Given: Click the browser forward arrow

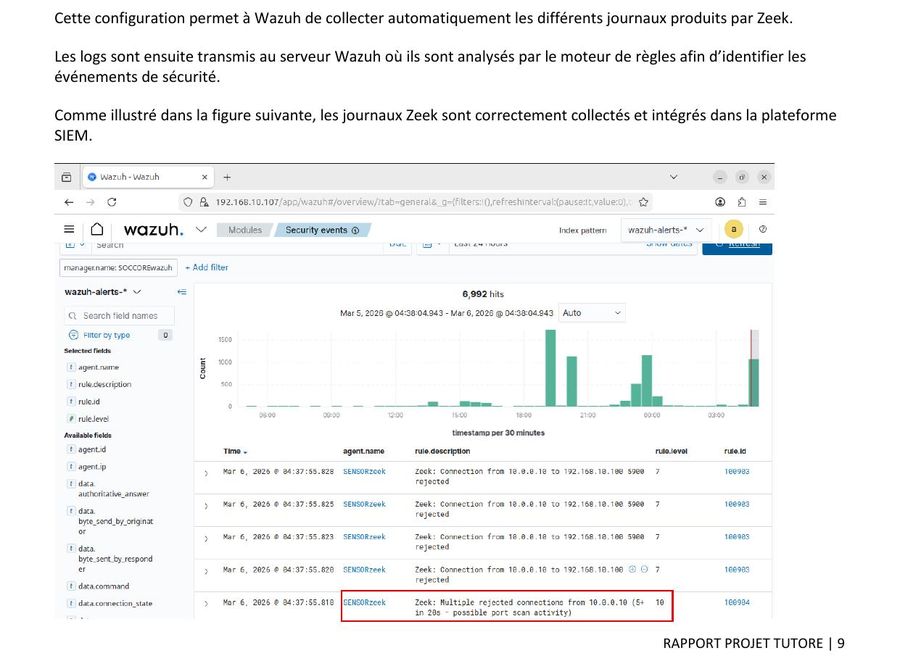Looking at the screenshot, I should click(90, 202).
